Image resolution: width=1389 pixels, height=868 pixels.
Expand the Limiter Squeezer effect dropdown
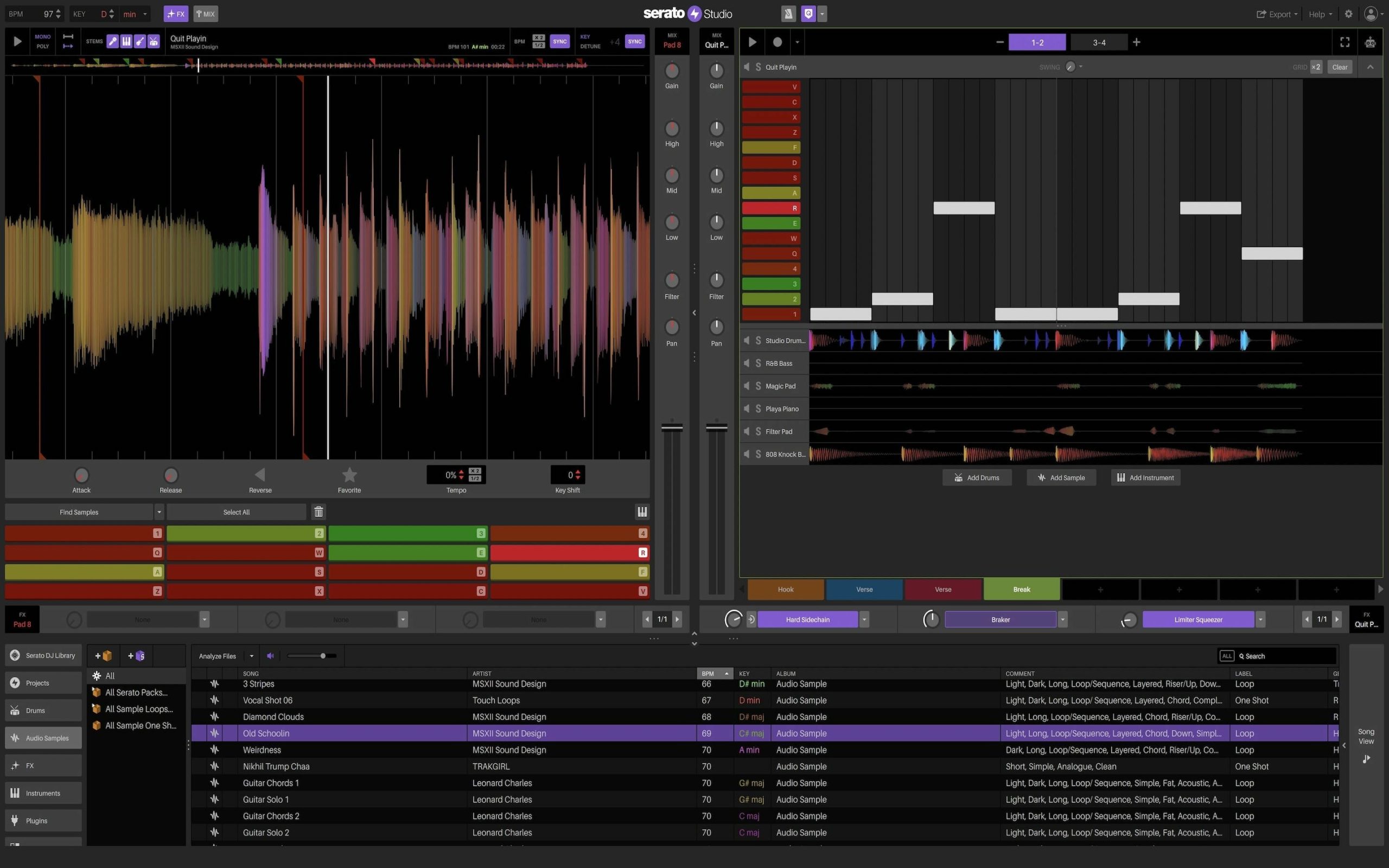click(x=1260, y=620)
